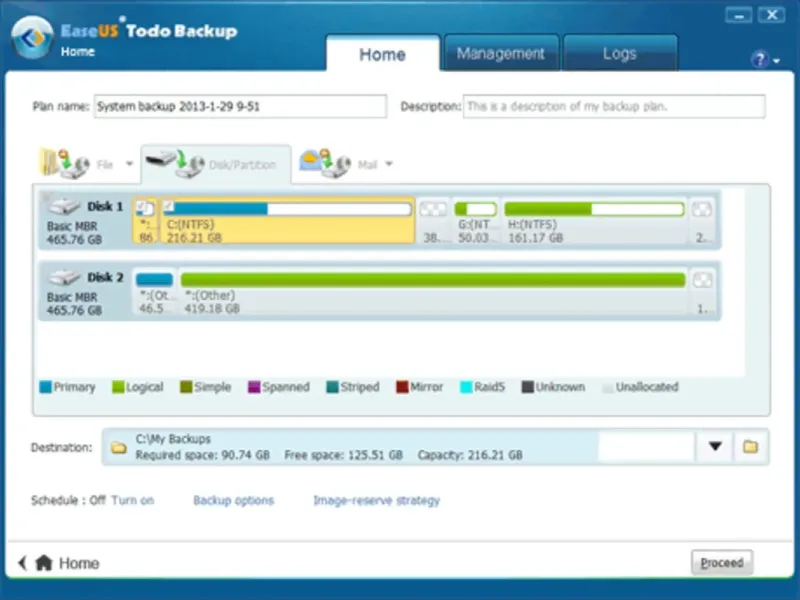
Task: Click the Primary legend color swatch
Action: tap(45, 387)
